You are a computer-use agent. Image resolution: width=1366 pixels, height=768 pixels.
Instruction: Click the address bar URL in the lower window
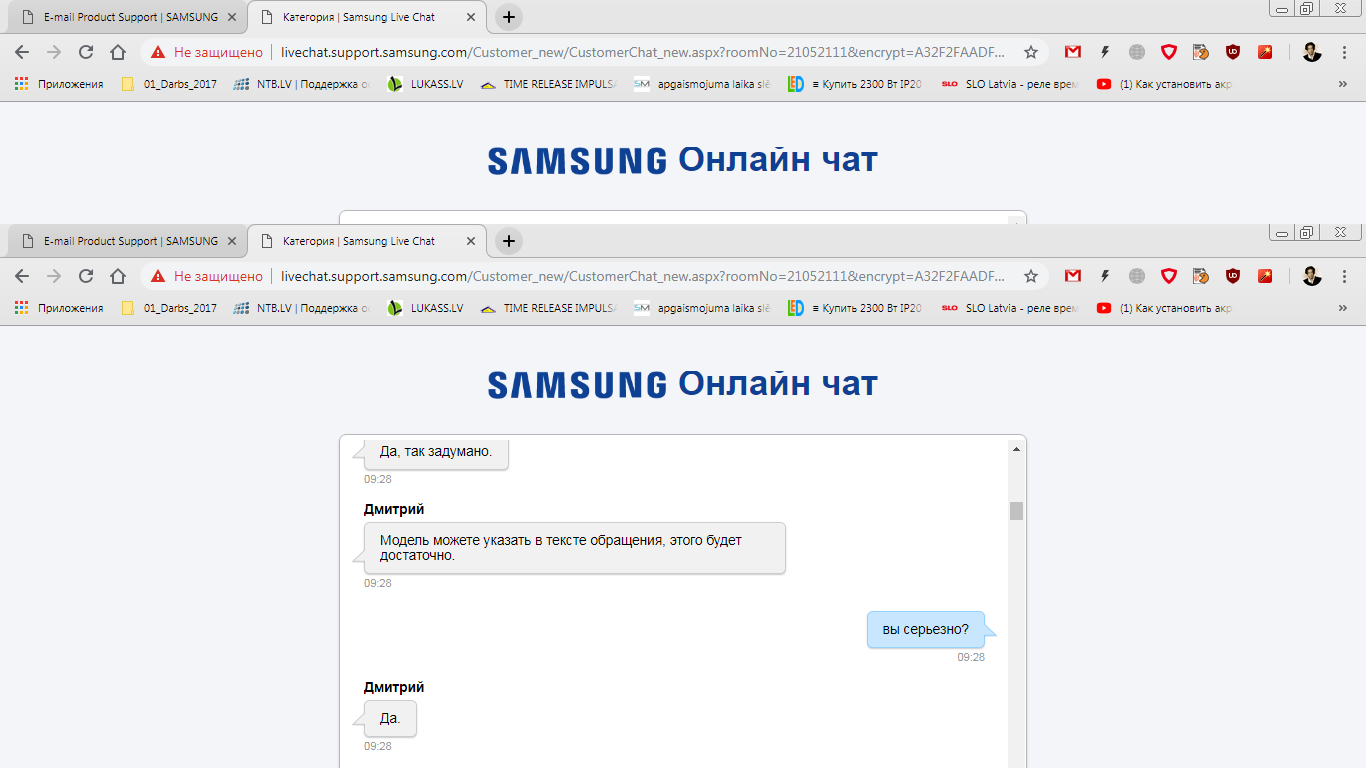pos(642,276)
